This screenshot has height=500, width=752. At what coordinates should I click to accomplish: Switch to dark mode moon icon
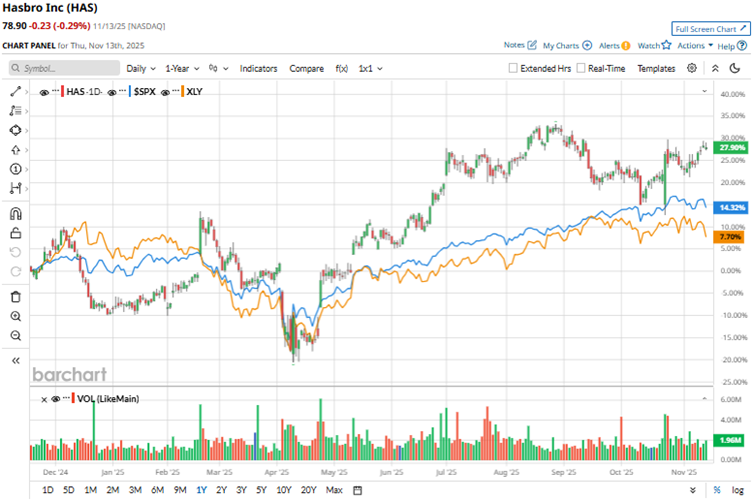[735, 69]
